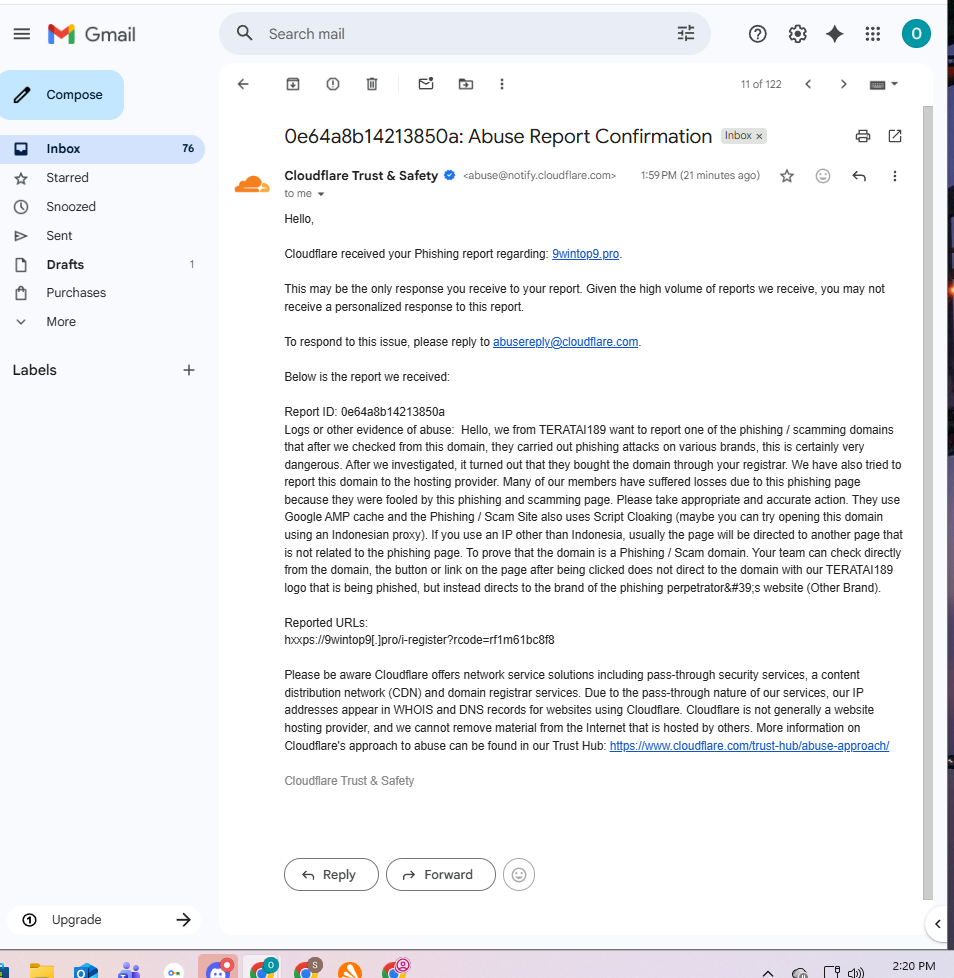Mark the email as unread
This screenshot has height=978, width=954.
pyautogui.click(x=426, y=84)
